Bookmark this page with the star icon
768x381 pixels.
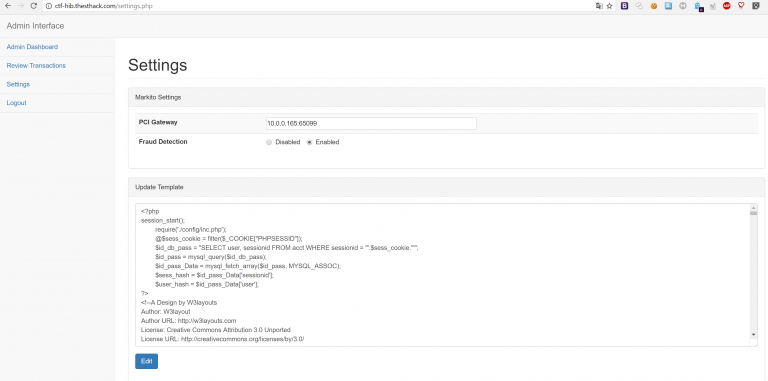(609, 6)
